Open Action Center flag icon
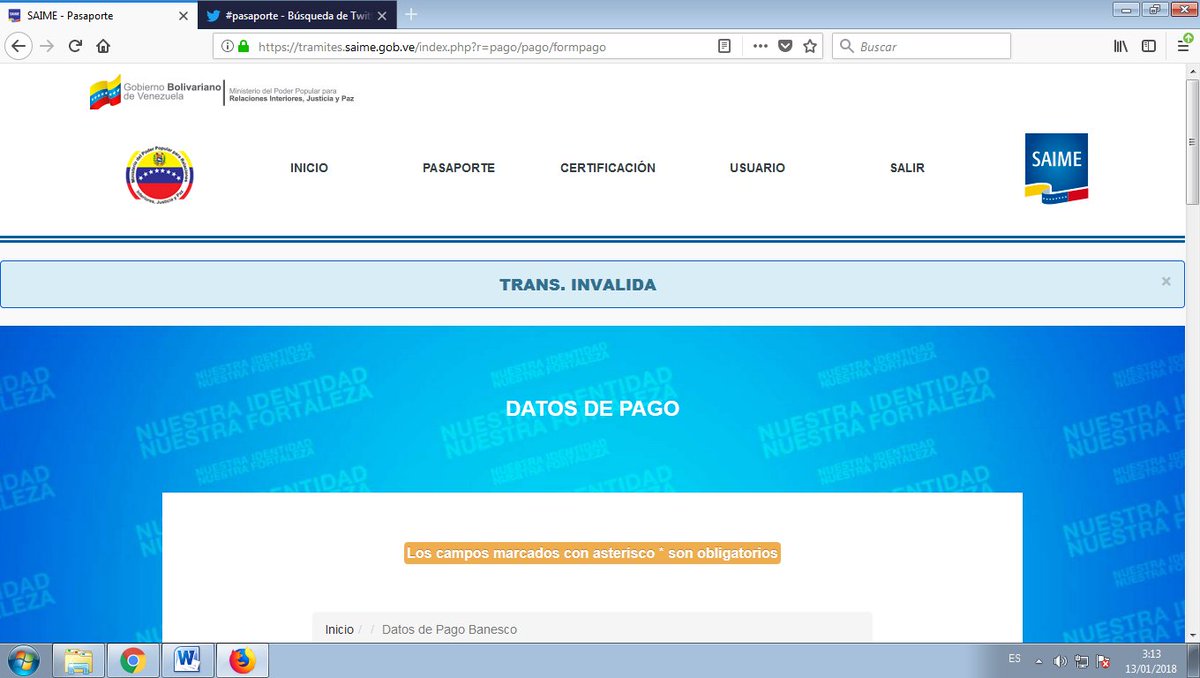This screenshot has width=1200, height=678. pyautogui.click(x=1104, y=661)
